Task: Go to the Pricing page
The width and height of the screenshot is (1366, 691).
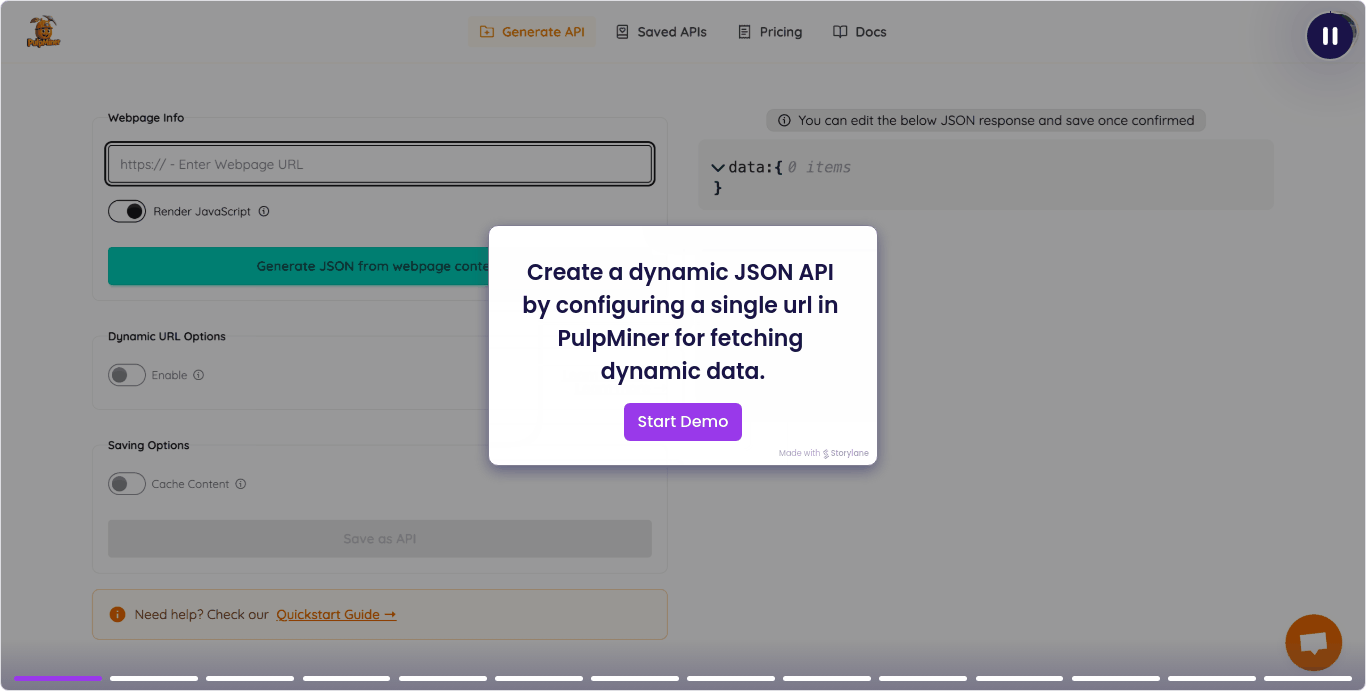Action: (770, 32)
